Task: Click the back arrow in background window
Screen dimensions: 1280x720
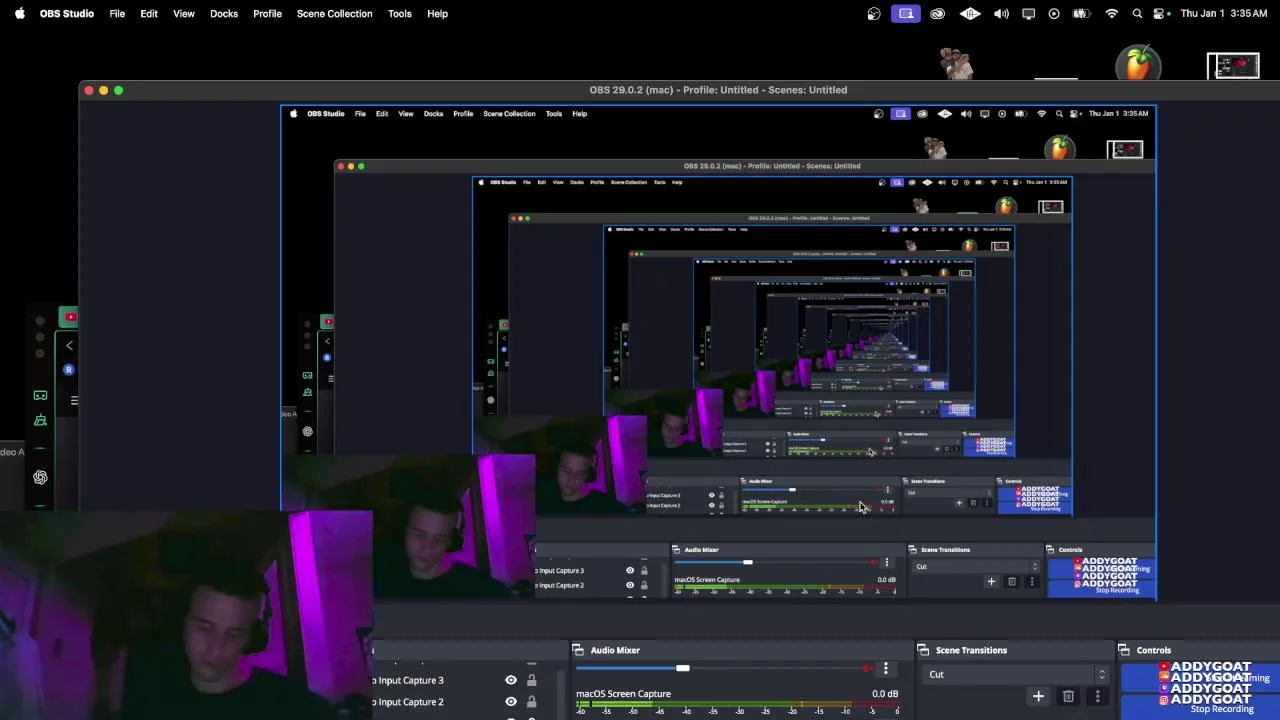Action: pyautogui.click(x=69, y=345)
